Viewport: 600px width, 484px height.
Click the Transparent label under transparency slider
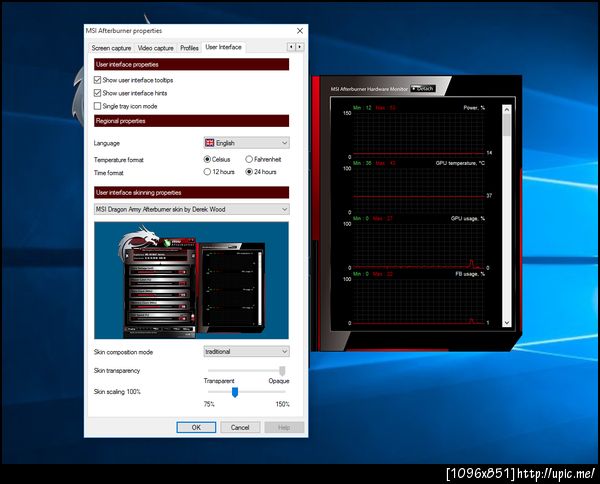coord(219,381)
